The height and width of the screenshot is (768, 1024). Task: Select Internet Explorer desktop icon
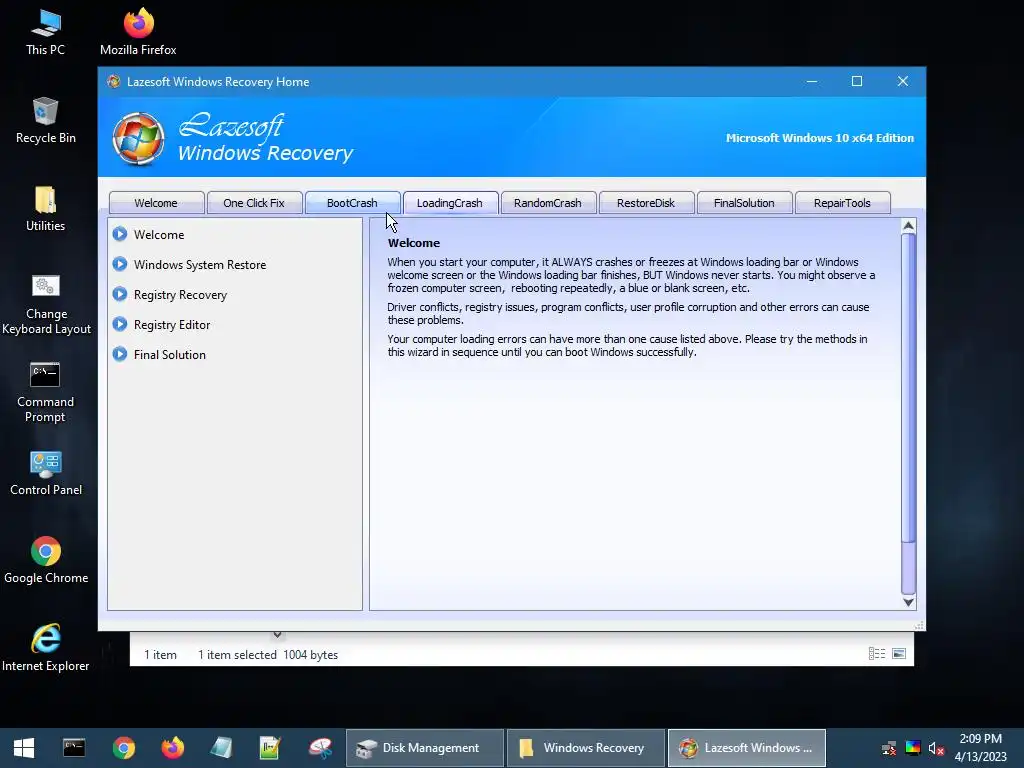[46, 648]
